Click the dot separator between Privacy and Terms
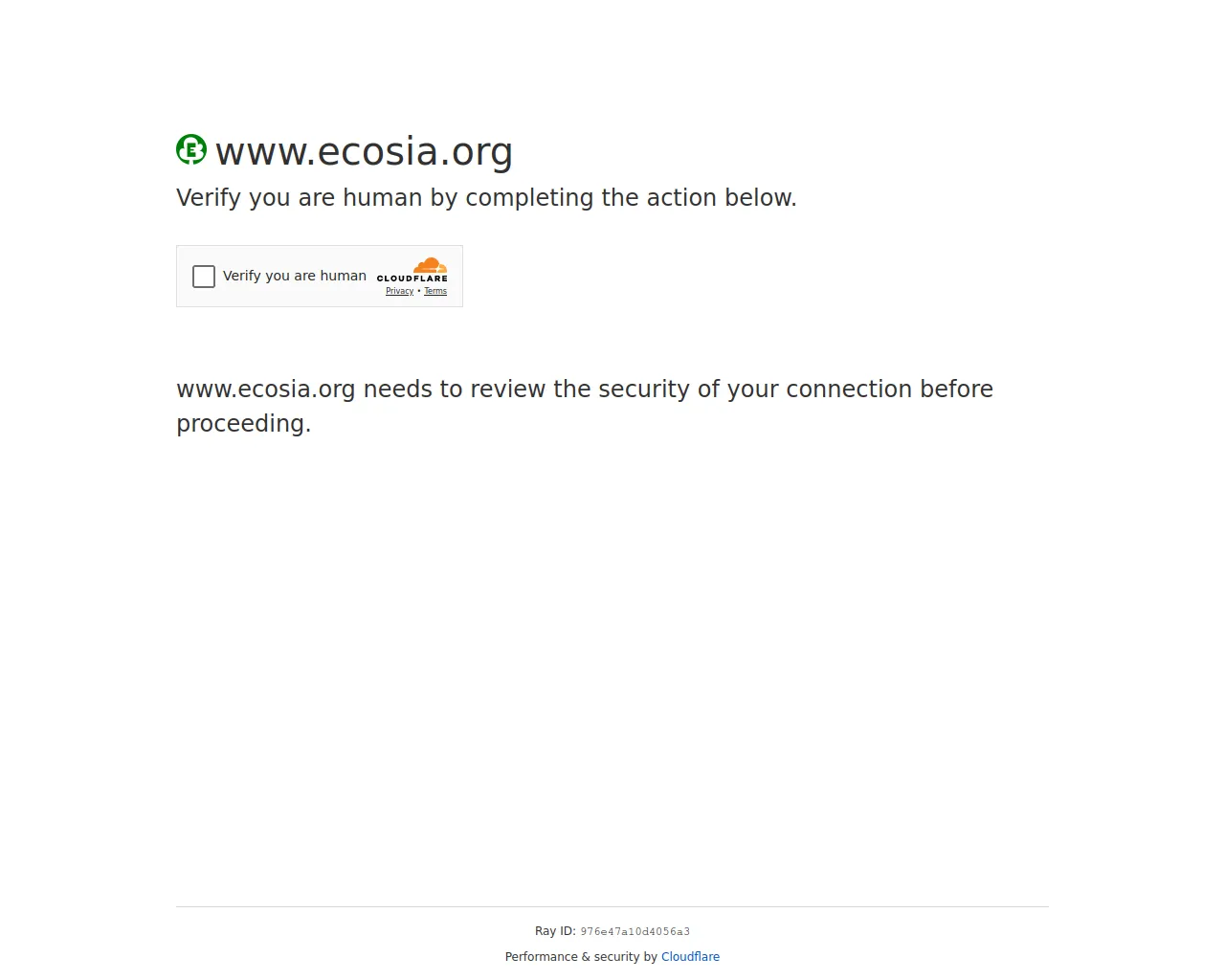This screenshot has width=1225, height=980. 419,291
